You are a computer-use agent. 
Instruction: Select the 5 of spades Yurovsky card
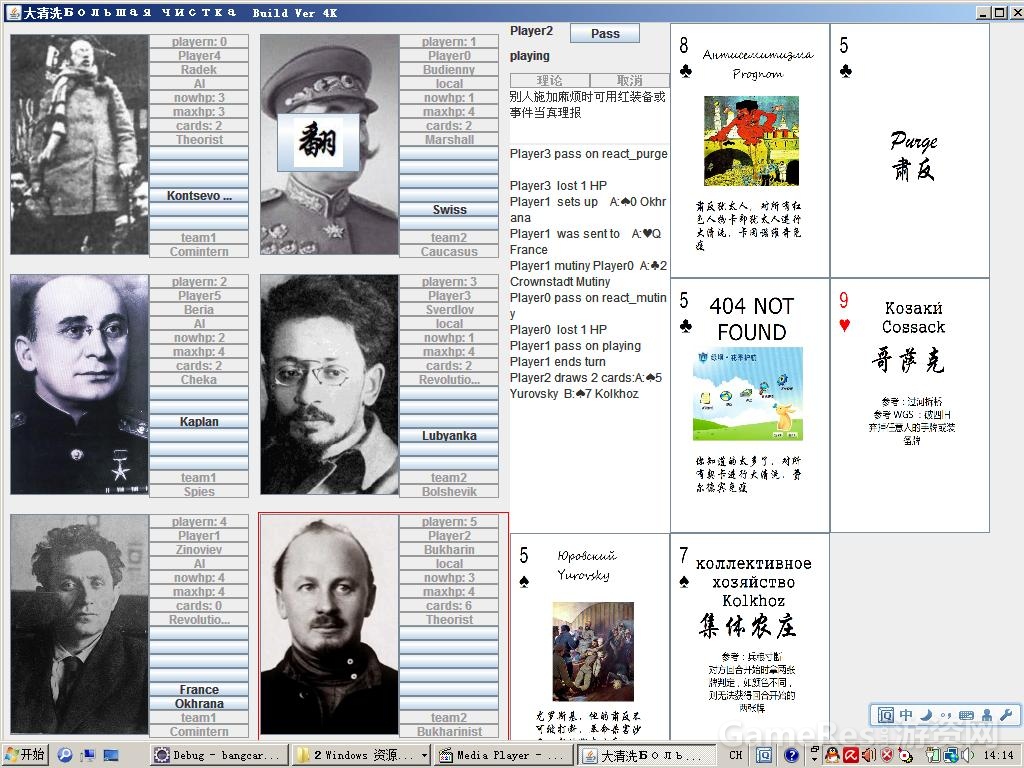click(590, 637)
